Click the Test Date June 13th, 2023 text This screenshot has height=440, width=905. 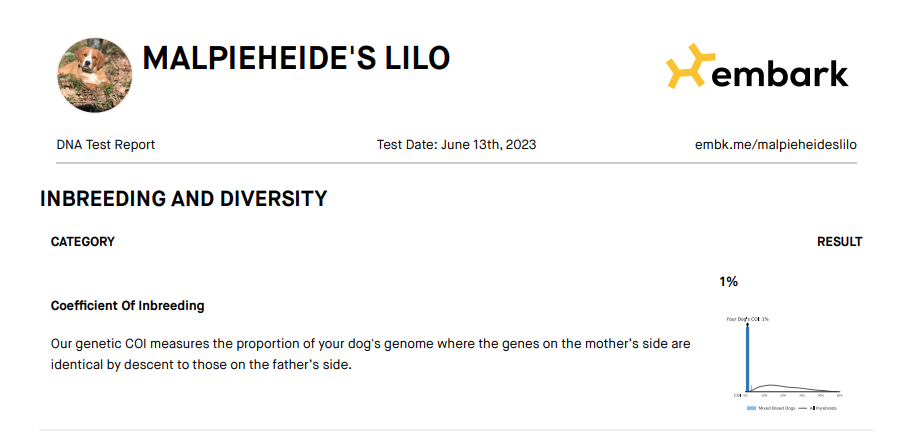point(456,144)
